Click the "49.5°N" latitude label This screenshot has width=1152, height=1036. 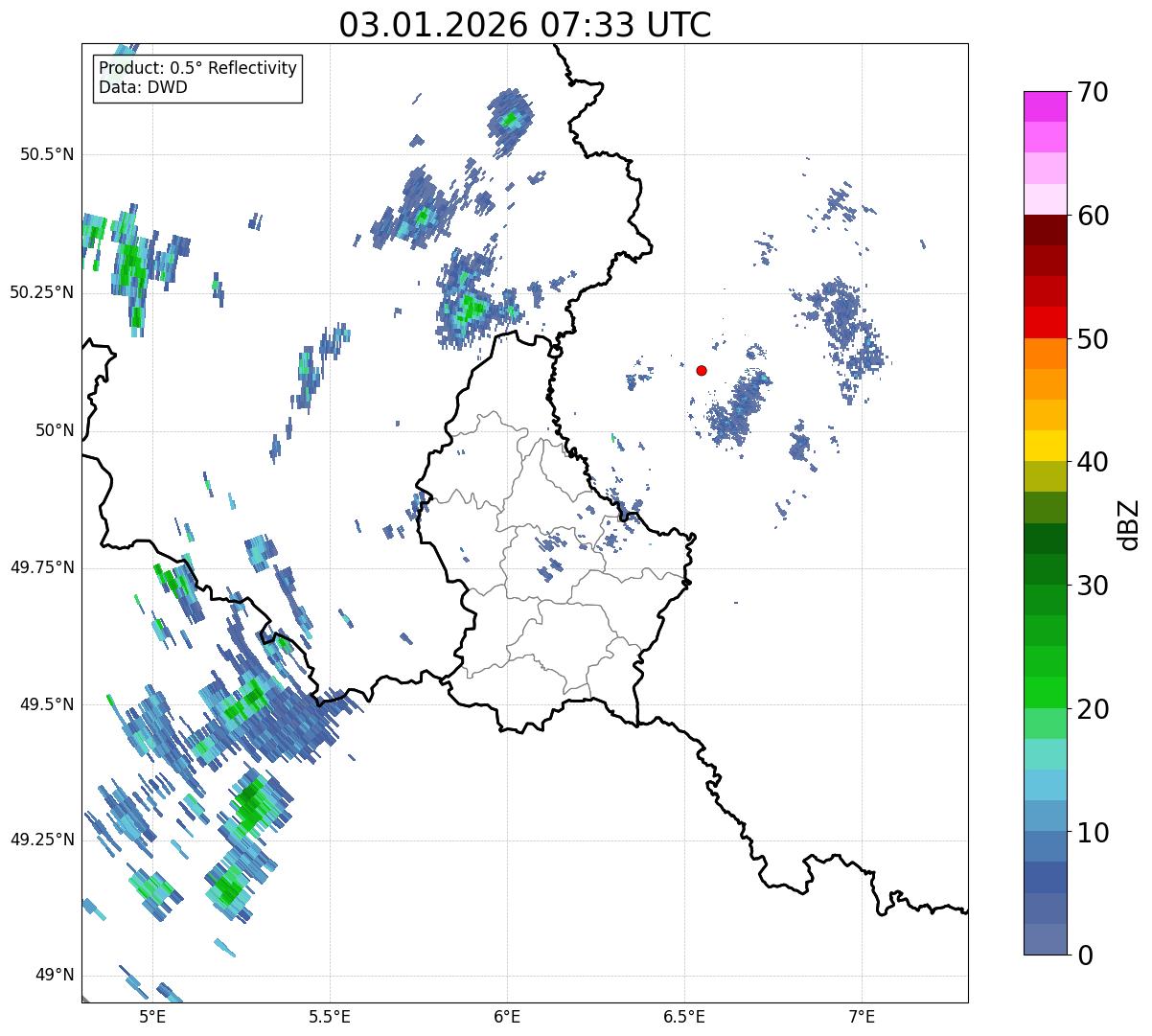pos(48,704)
